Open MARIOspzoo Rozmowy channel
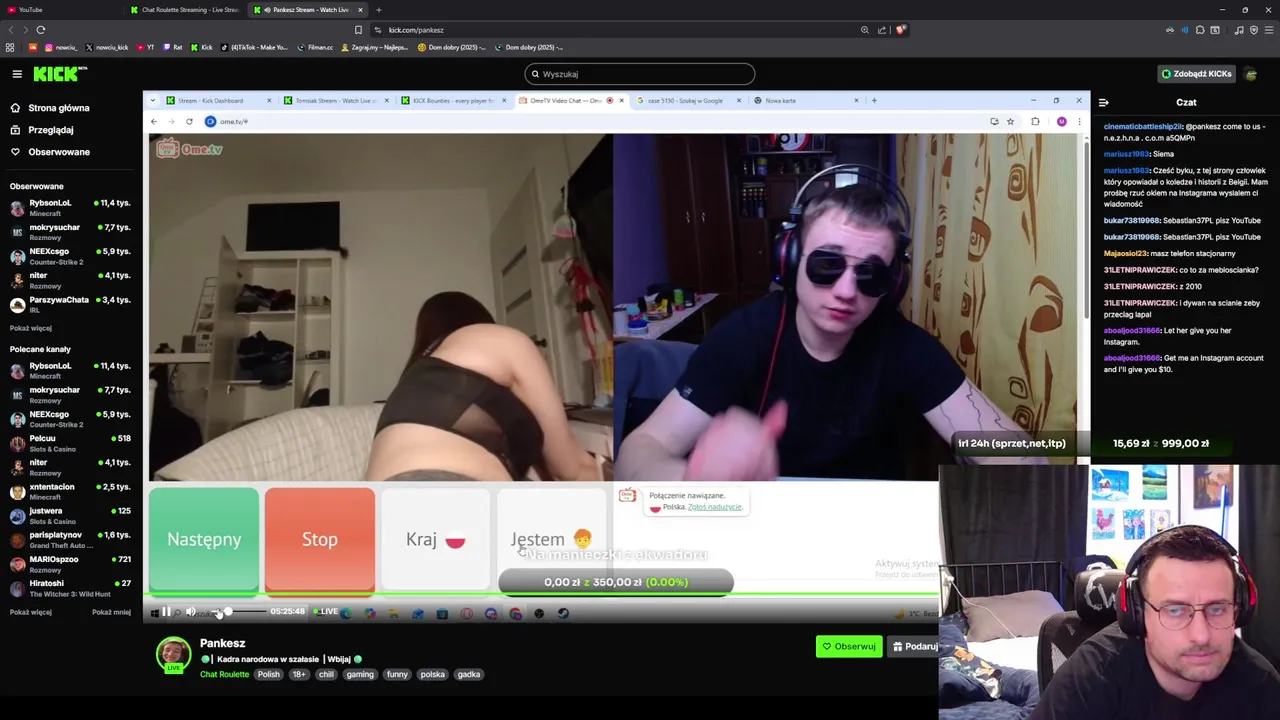 click(70, 563)
